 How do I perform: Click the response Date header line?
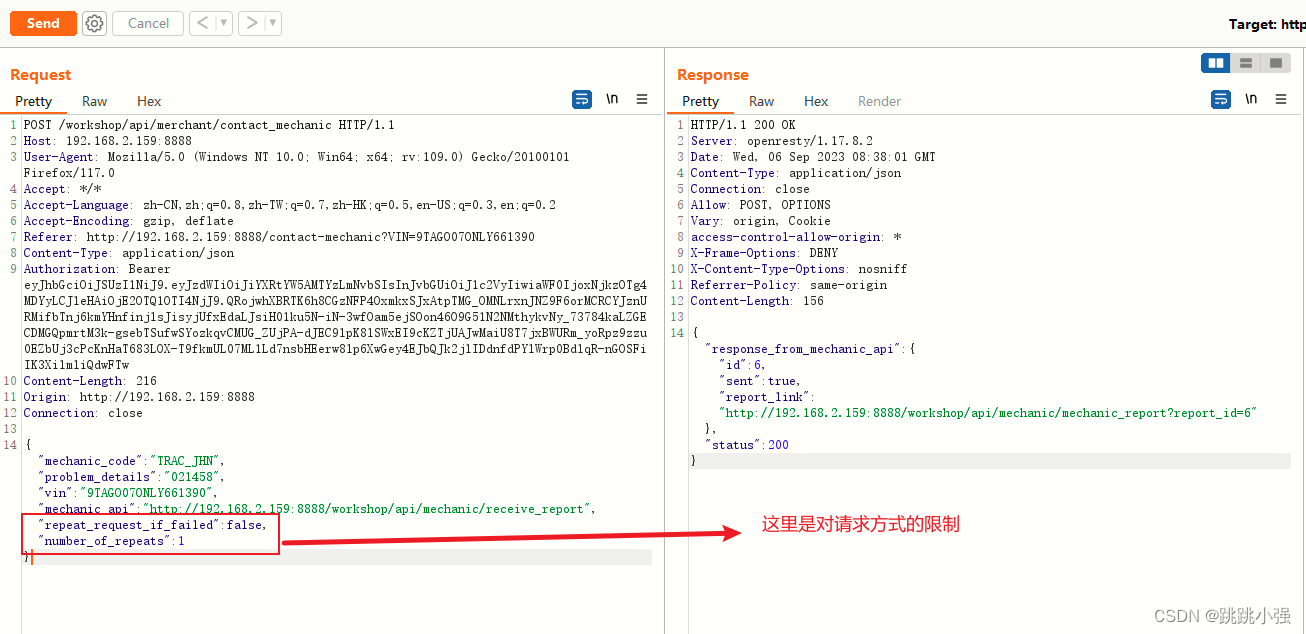tap(813, 157)
